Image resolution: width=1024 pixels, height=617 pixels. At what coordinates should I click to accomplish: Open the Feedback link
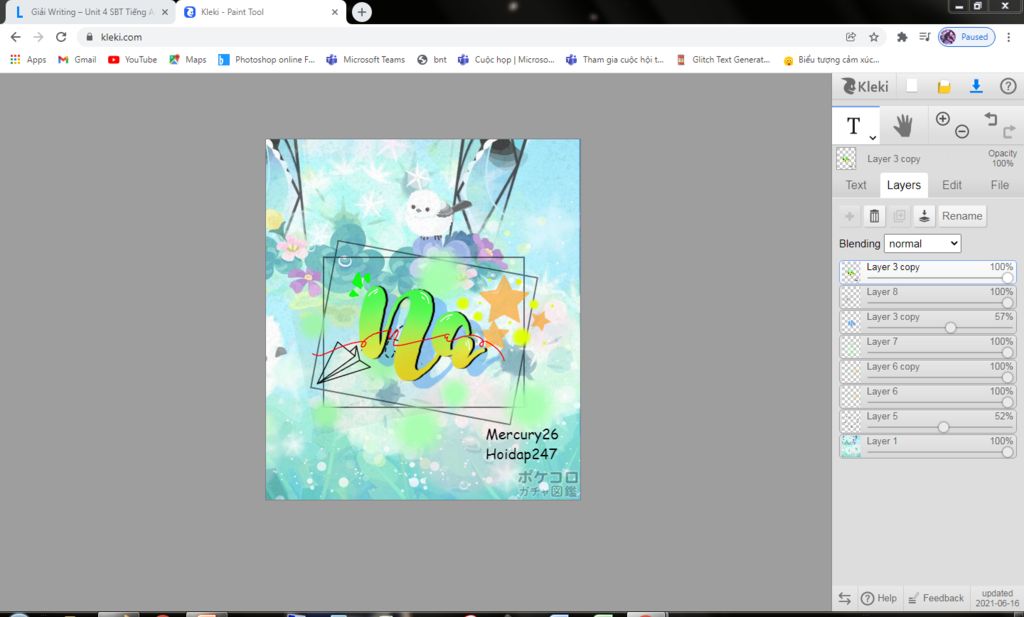pos(936,598)
